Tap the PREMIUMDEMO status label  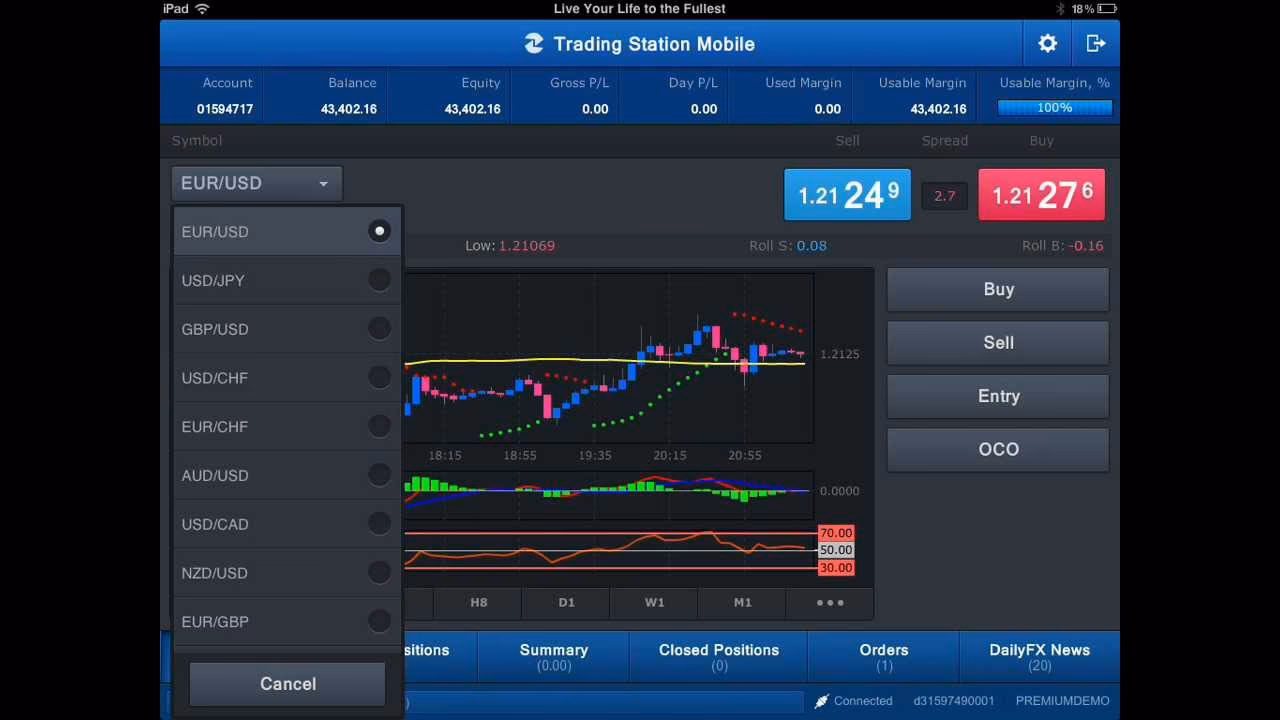pos(1063,701)
